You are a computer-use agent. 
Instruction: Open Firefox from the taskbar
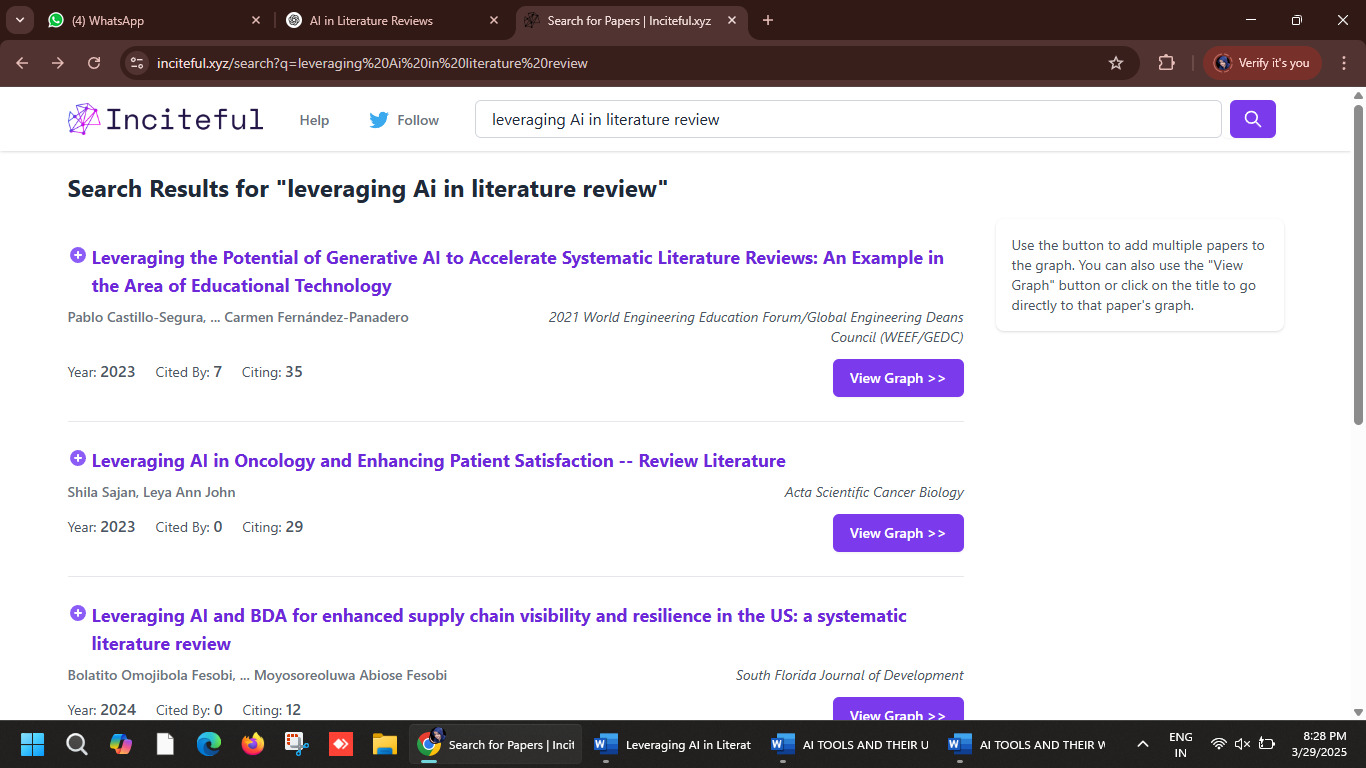253,744
